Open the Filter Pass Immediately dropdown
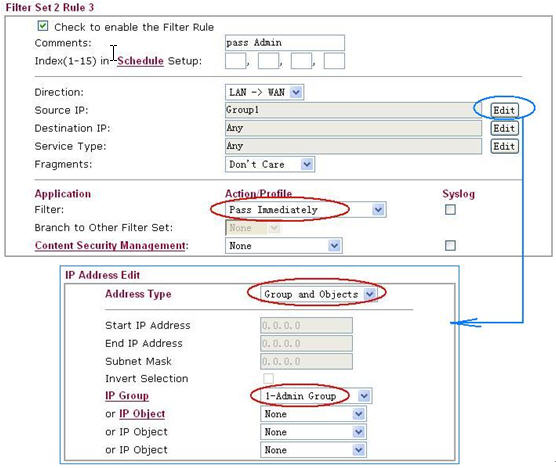 306,210
